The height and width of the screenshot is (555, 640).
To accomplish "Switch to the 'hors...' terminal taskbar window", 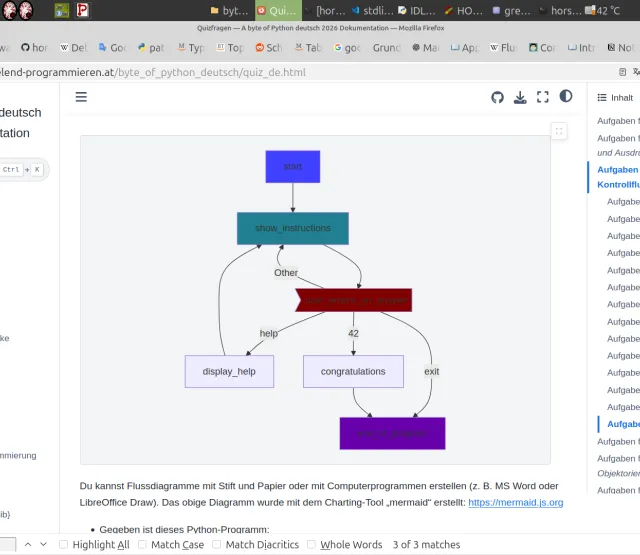I will point(560,11).
